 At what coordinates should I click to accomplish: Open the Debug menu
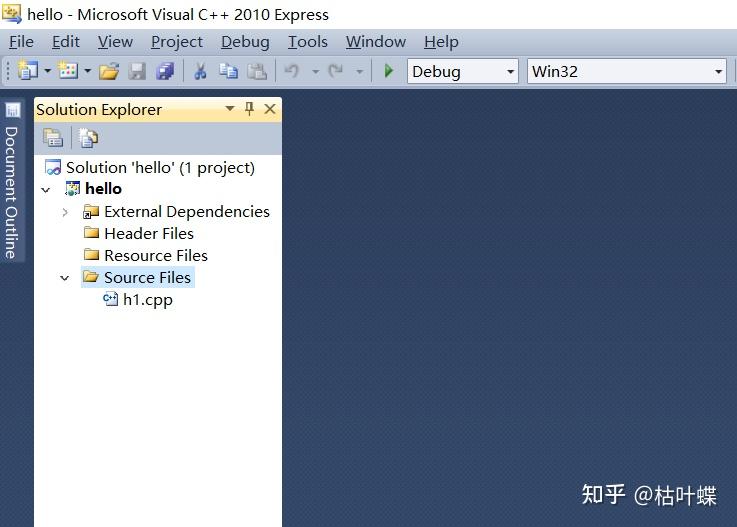tap(245, 42)
